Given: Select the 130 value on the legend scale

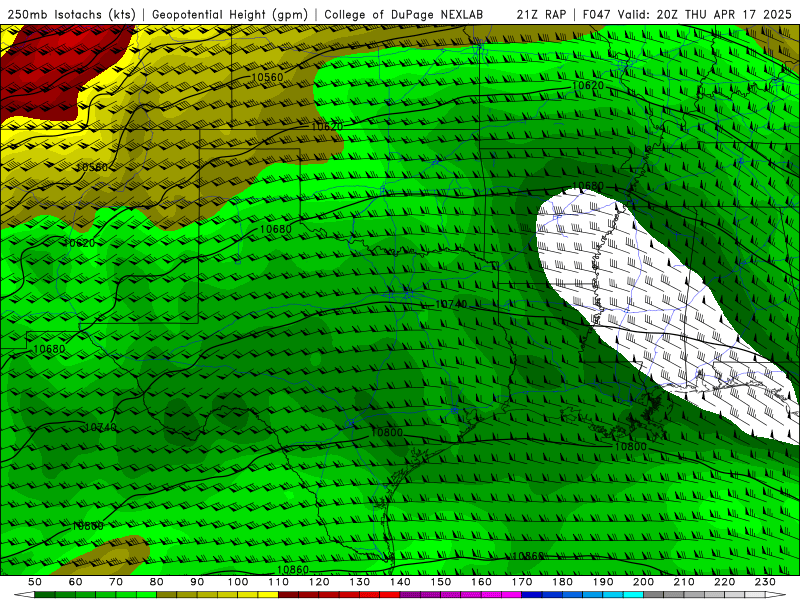Looking at the screenshot, I should tap(360, 582).
